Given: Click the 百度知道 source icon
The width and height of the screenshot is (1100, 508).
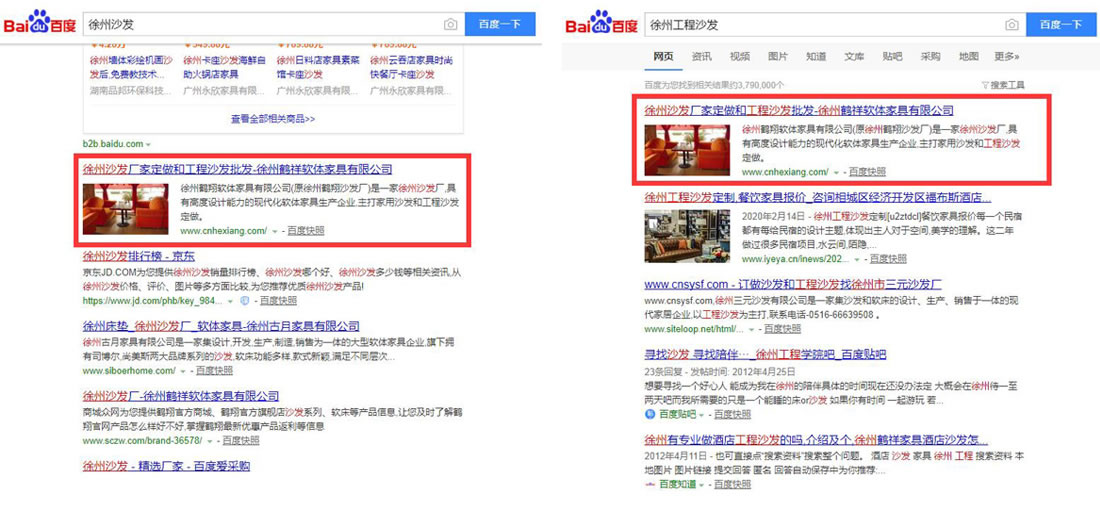Looking at the screenshot, I should [650, 486].
